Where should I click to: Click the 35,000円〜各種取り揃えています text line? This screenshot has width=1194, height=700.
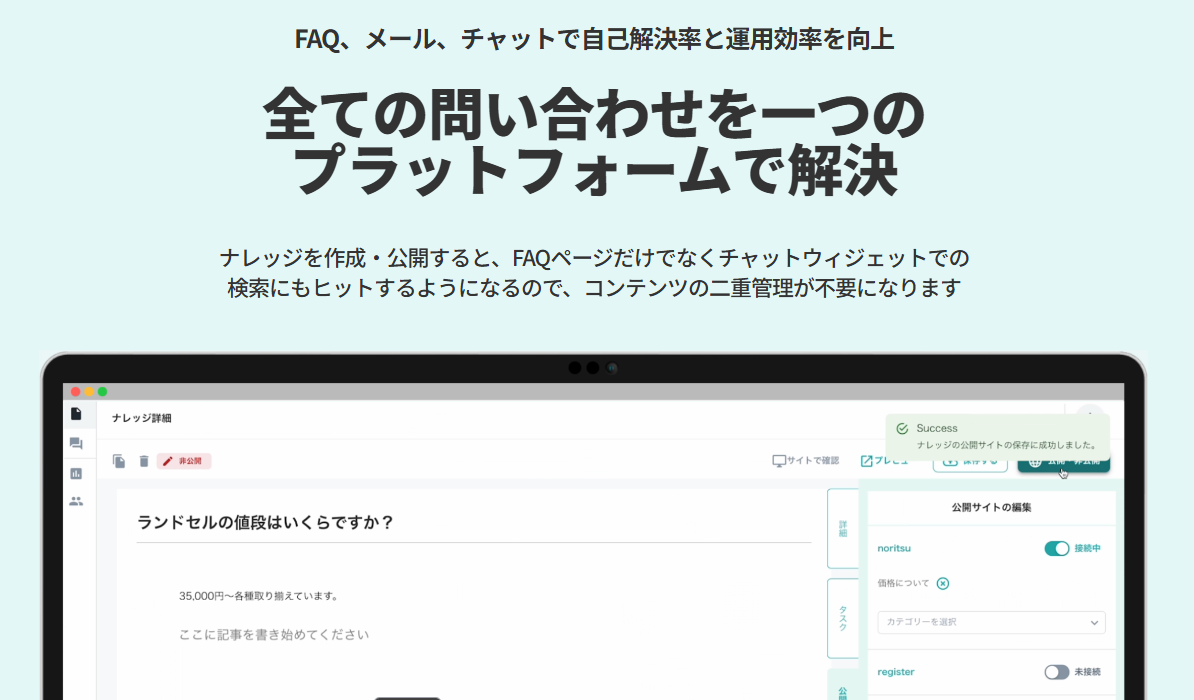[259, 596]
